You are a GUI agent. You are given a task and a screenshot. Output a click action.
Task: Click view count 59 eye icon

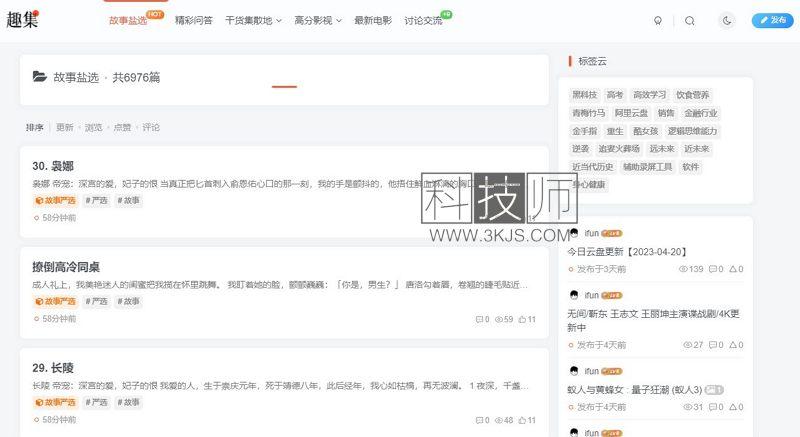[x=499, y=320]
